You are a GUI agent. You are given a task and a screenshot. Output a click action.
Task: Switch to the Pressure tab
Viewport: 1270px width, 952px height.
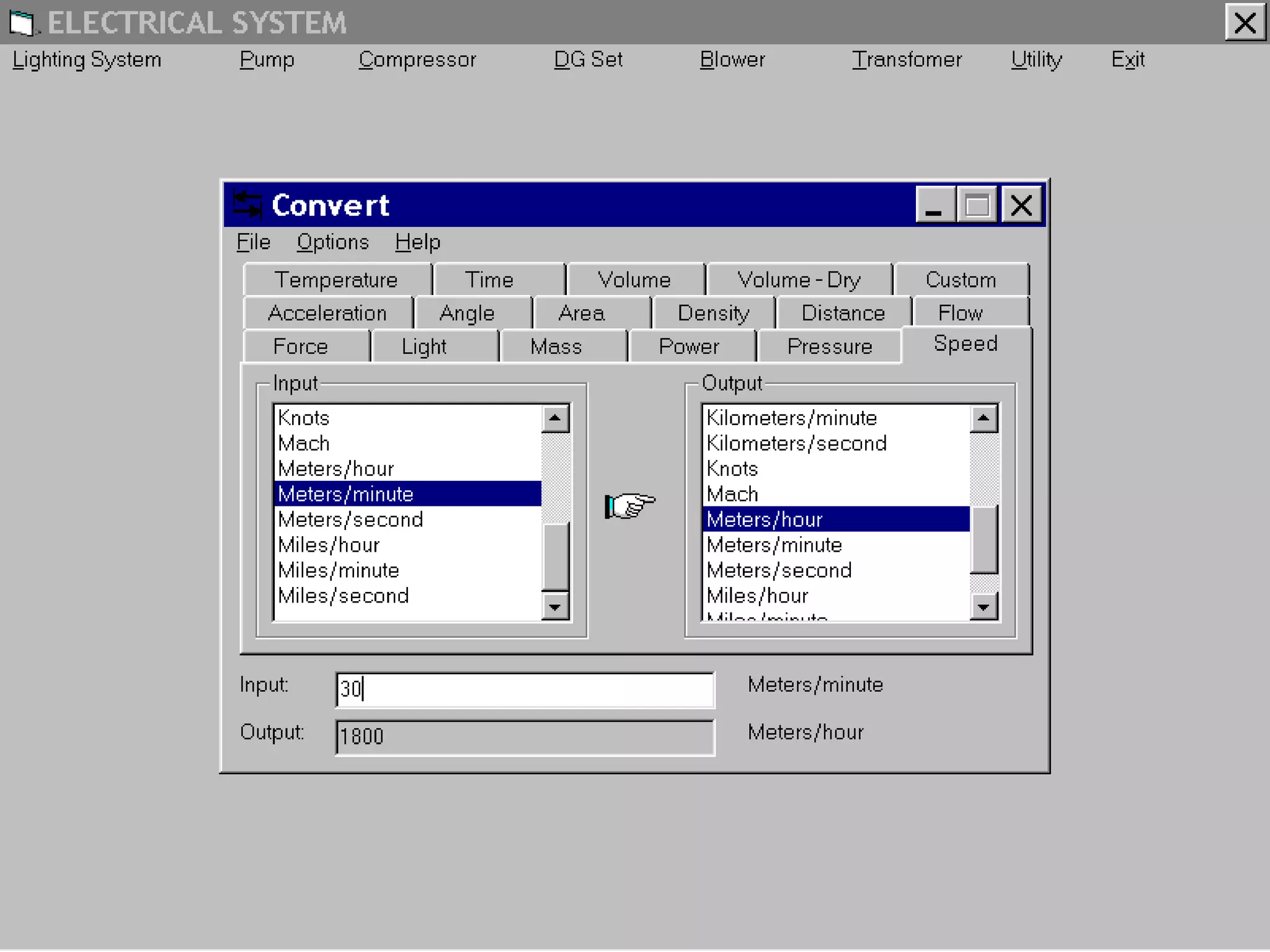point(829,346)
